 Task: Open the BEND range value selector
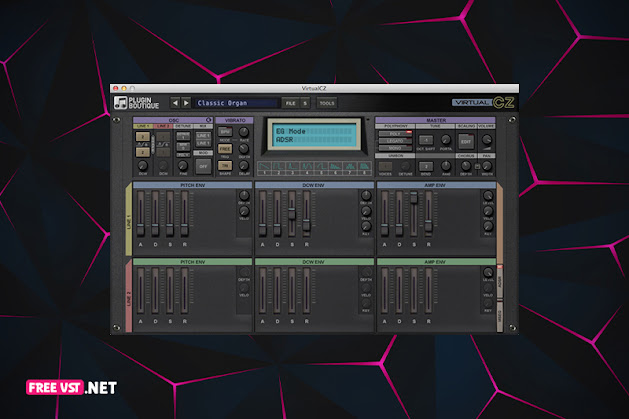[426, 166]
